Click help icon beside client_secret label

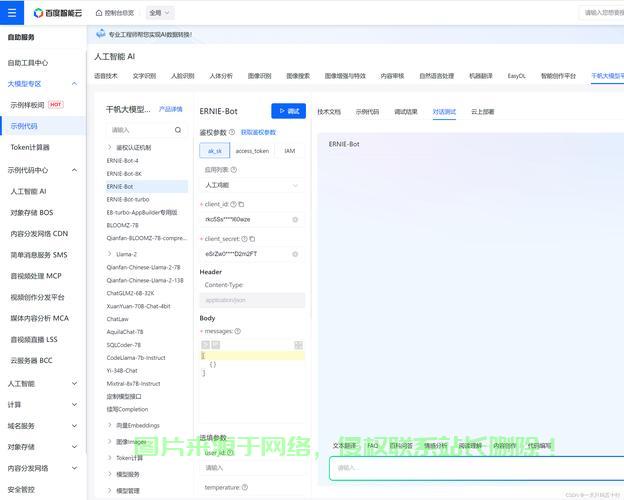244,239
